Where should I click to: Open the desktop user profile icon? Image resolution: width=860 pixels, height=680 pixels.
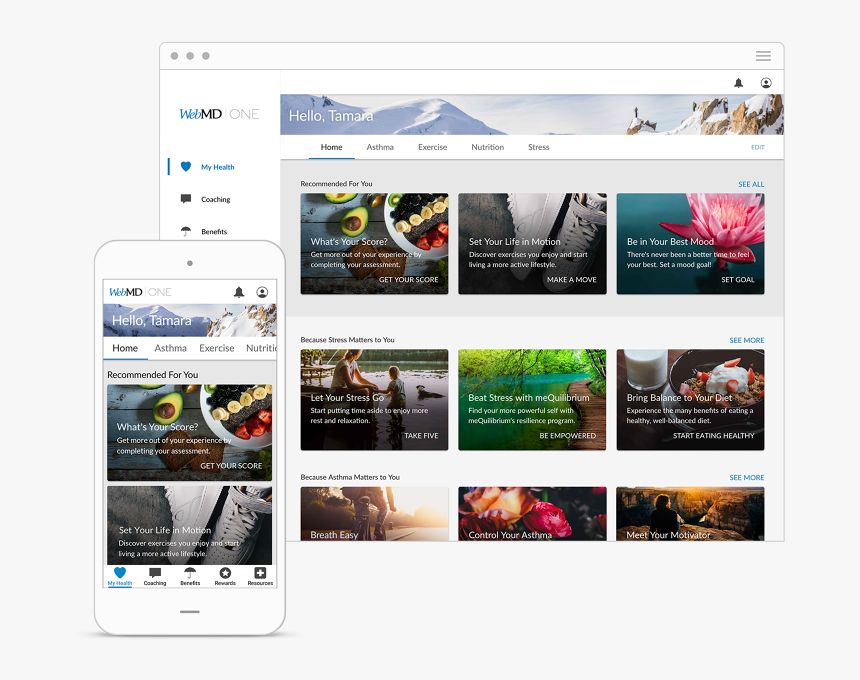click(x=766, y=83)
